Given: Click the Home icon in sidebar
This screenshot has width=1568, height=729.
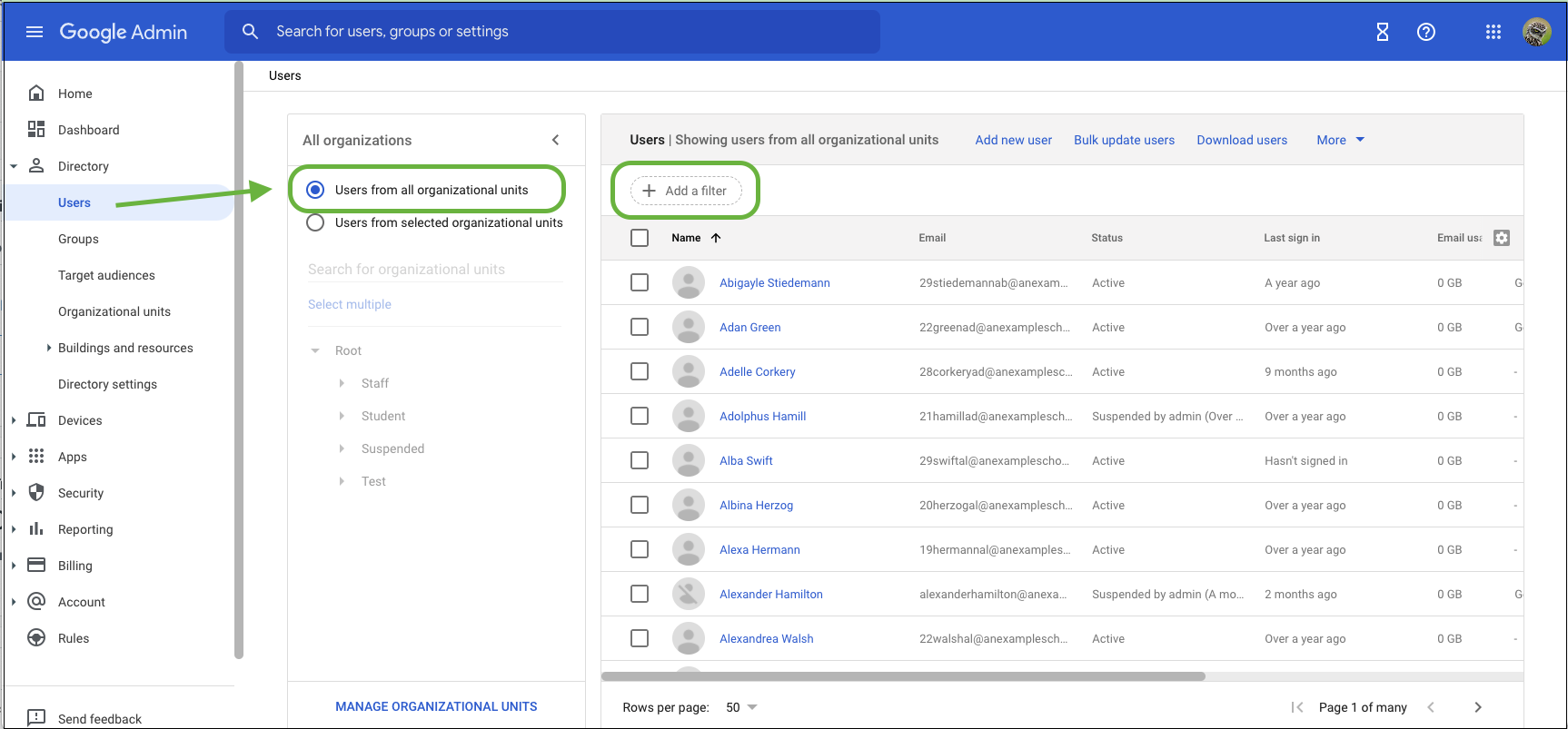Looking at the screenshot, I should pos(36,93).
